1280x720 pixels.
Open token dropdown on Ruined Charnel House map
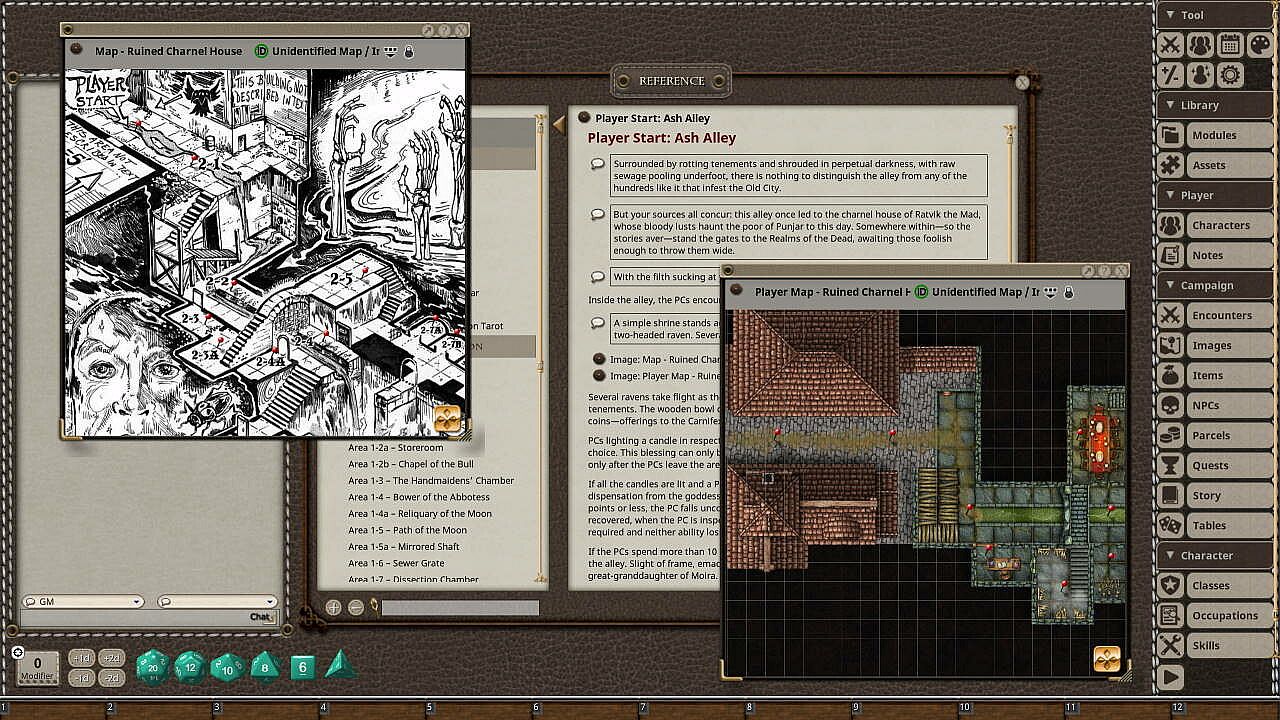pyautogui.click(x=391, y=52)
